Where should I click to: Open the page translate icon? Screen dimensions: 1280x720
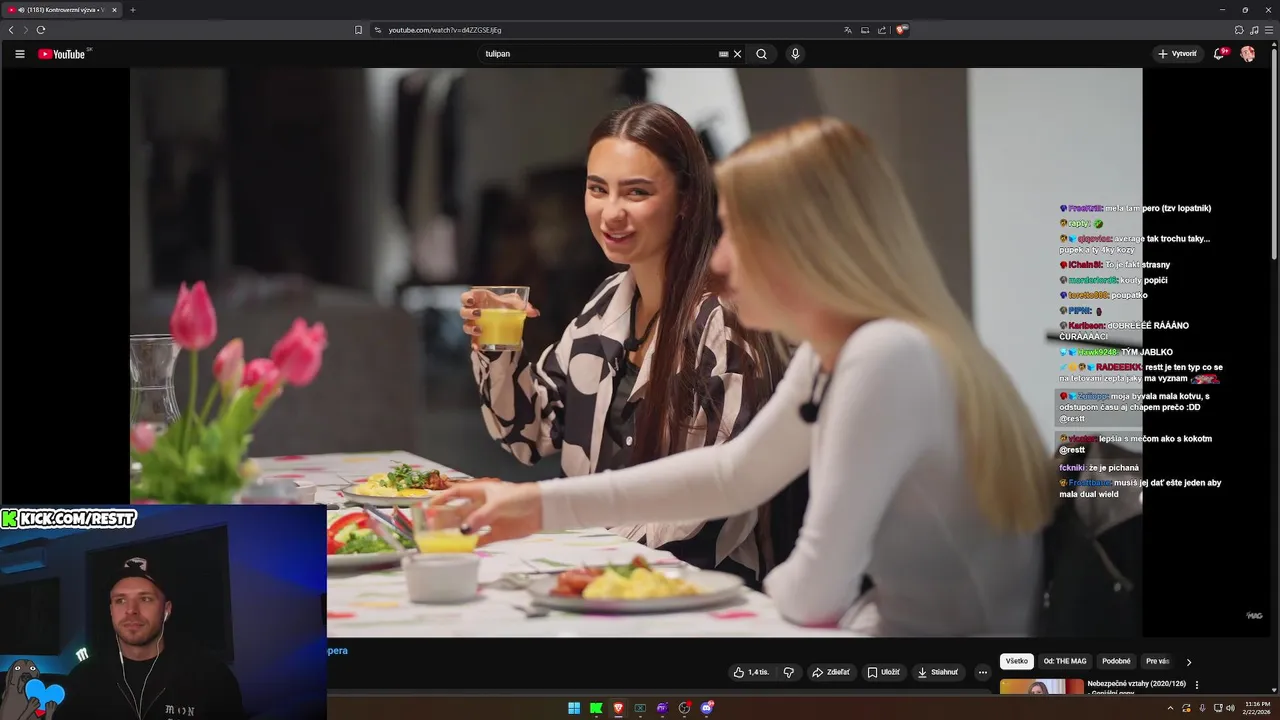(x=848, y=30)
